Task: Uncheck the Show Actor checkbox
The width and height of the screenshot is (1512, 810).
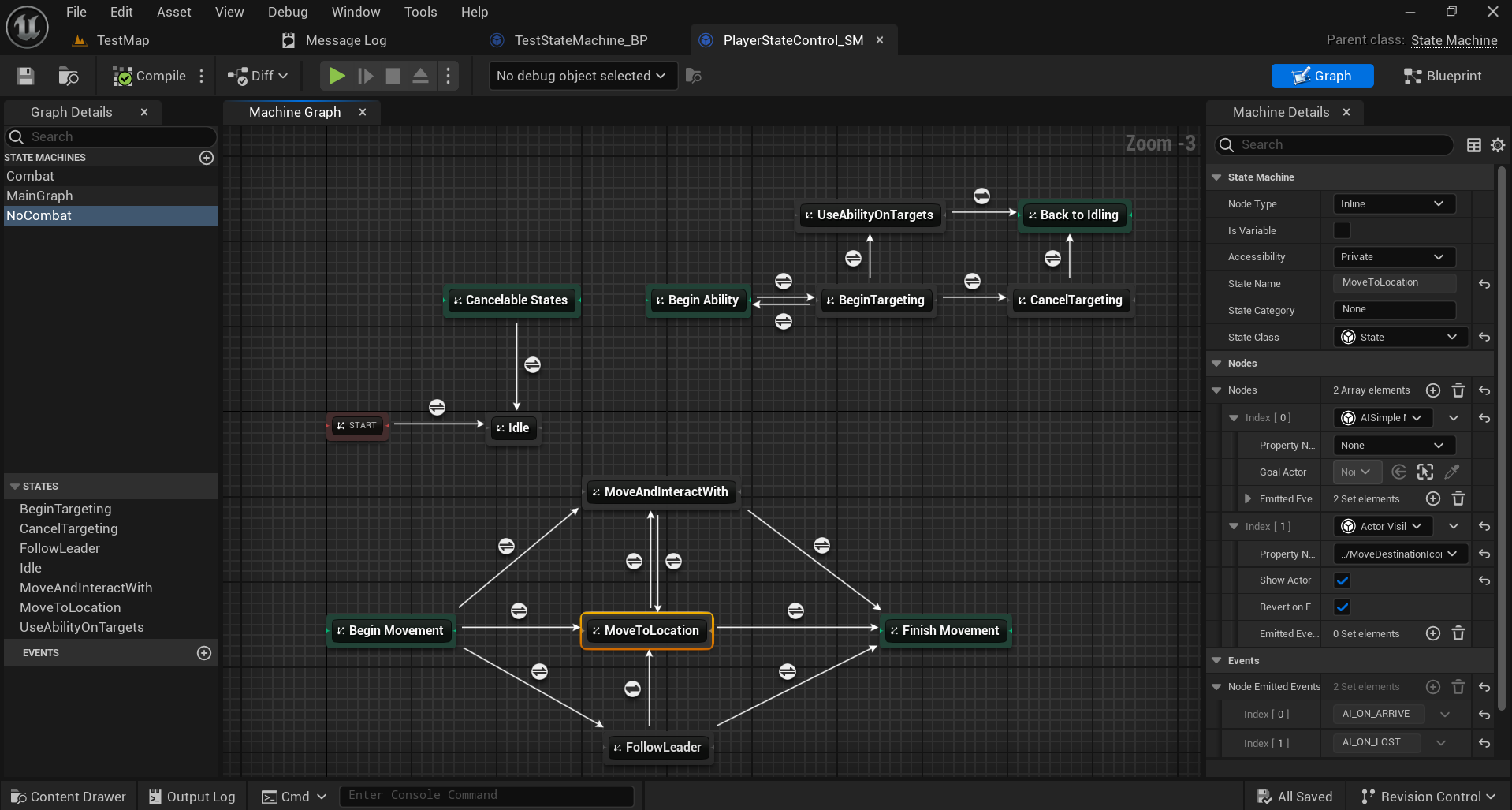Action: 1342,580
